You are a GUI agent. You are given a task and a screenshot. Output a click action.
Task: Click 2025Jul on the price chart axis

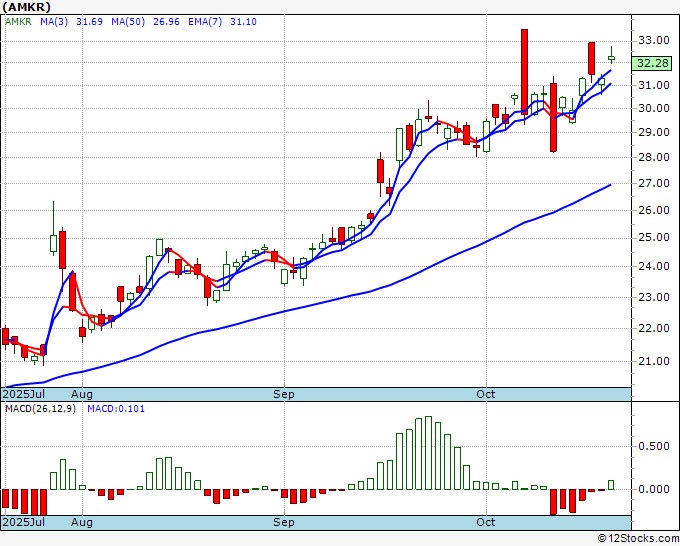coord(24,394)
